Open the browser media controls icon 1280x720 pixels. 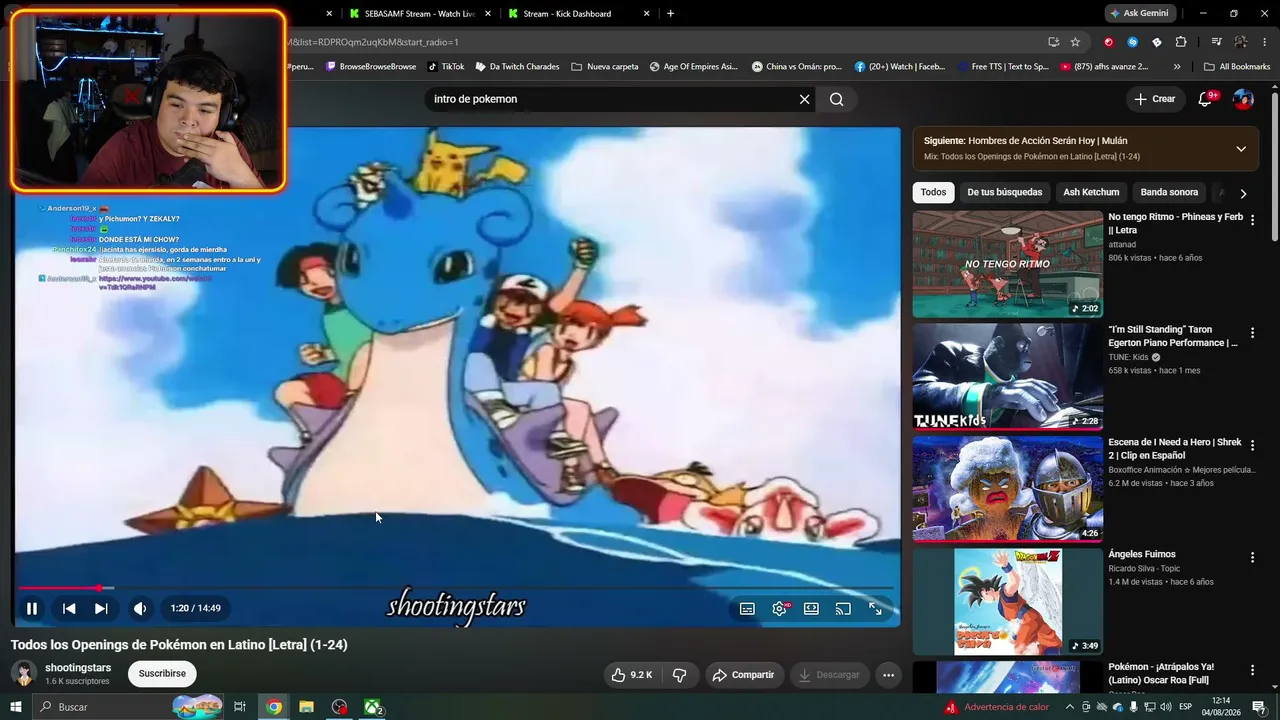coord(1216,42)
